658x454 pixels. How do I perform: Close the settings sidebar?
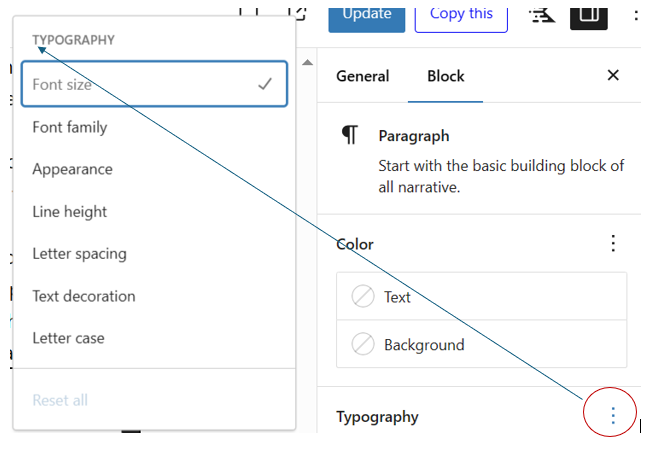click(613, 76)
